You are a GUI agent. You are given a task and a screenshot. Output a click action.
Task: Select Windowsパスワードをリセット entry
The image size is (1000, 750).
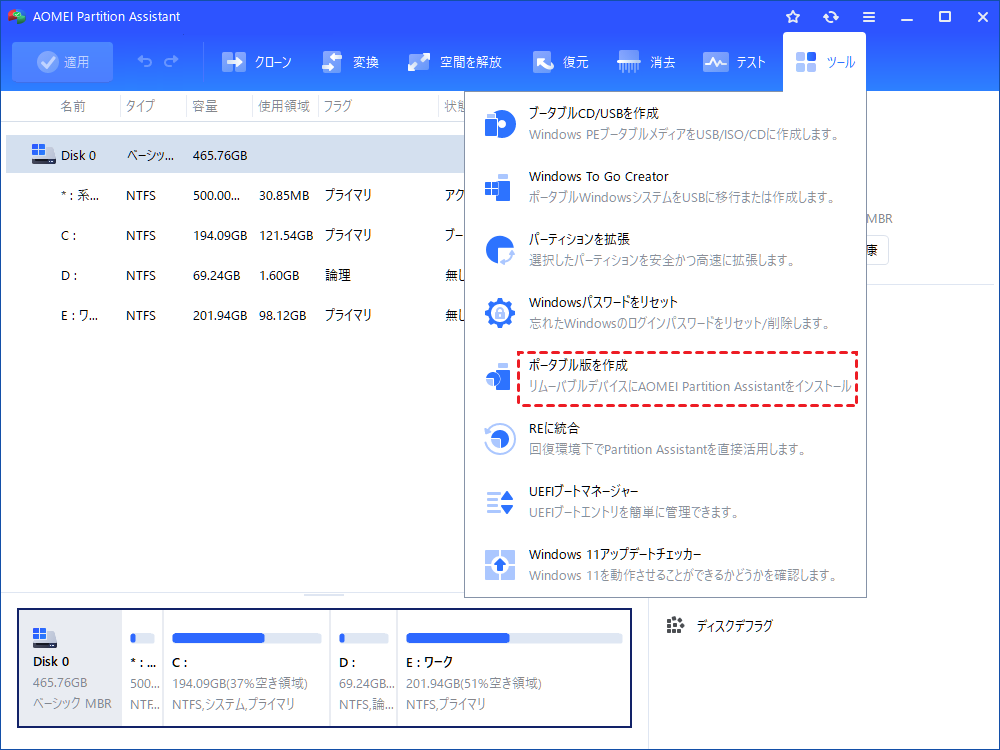coord(665,312)
